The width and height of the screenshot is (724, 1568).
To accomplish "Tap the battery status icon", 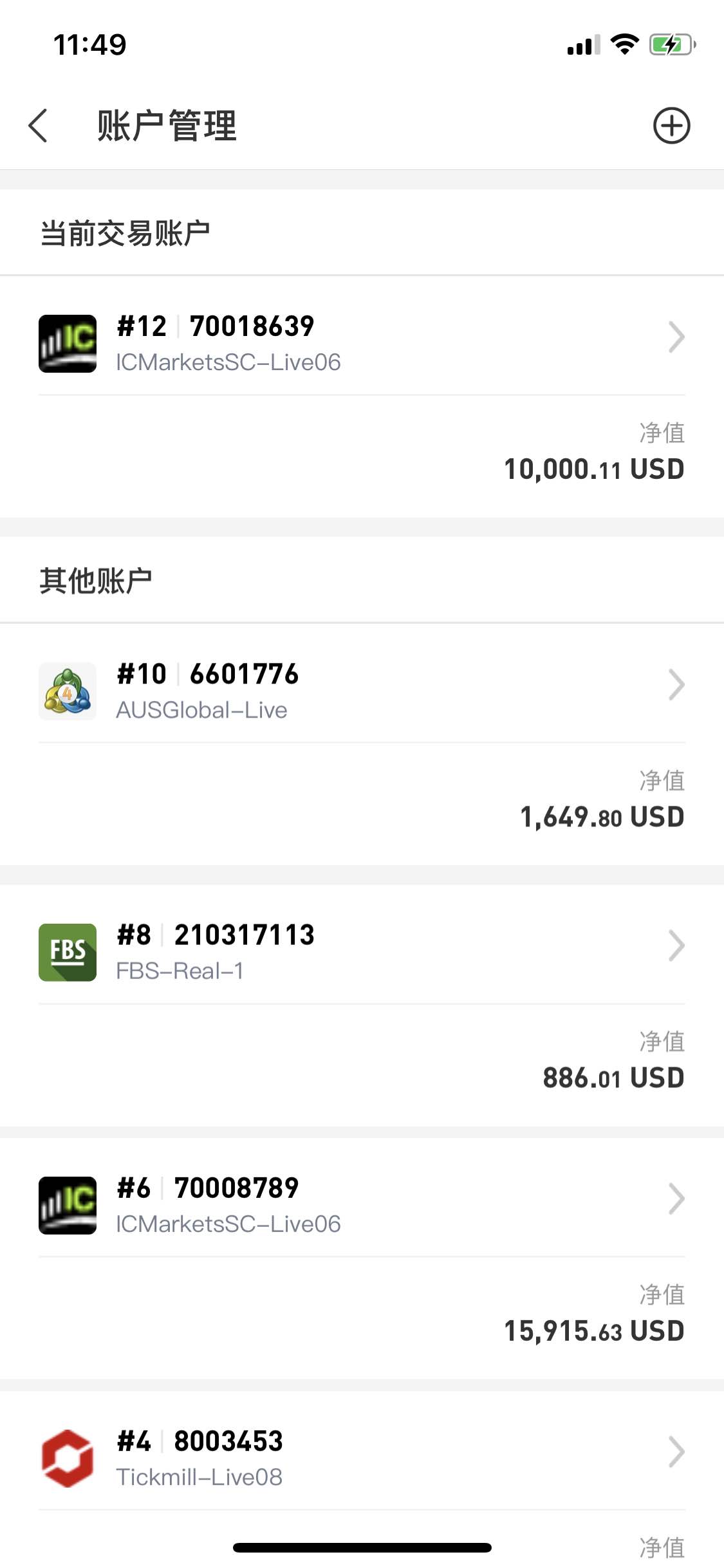I will point(673,44).
